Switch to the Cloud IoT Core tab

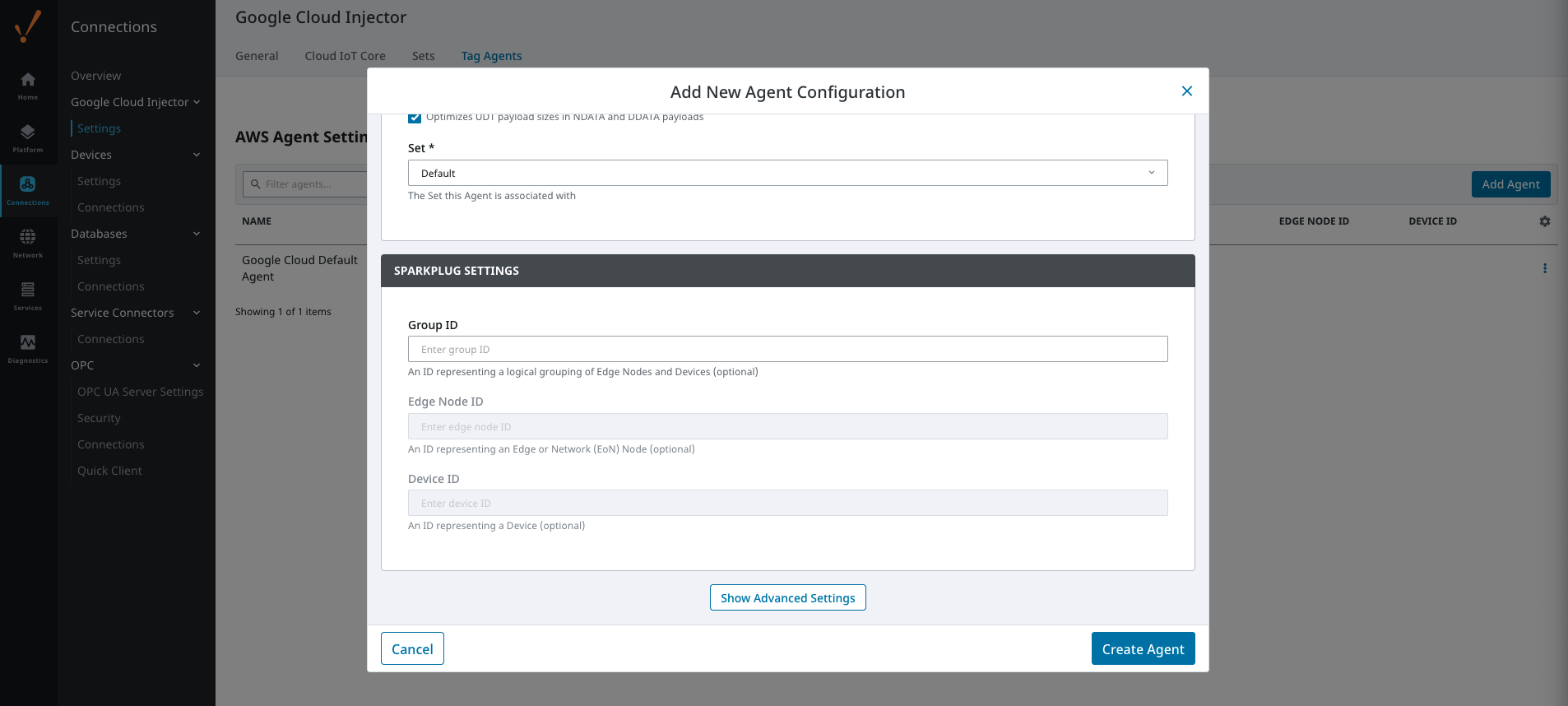(x=345, y=56)
